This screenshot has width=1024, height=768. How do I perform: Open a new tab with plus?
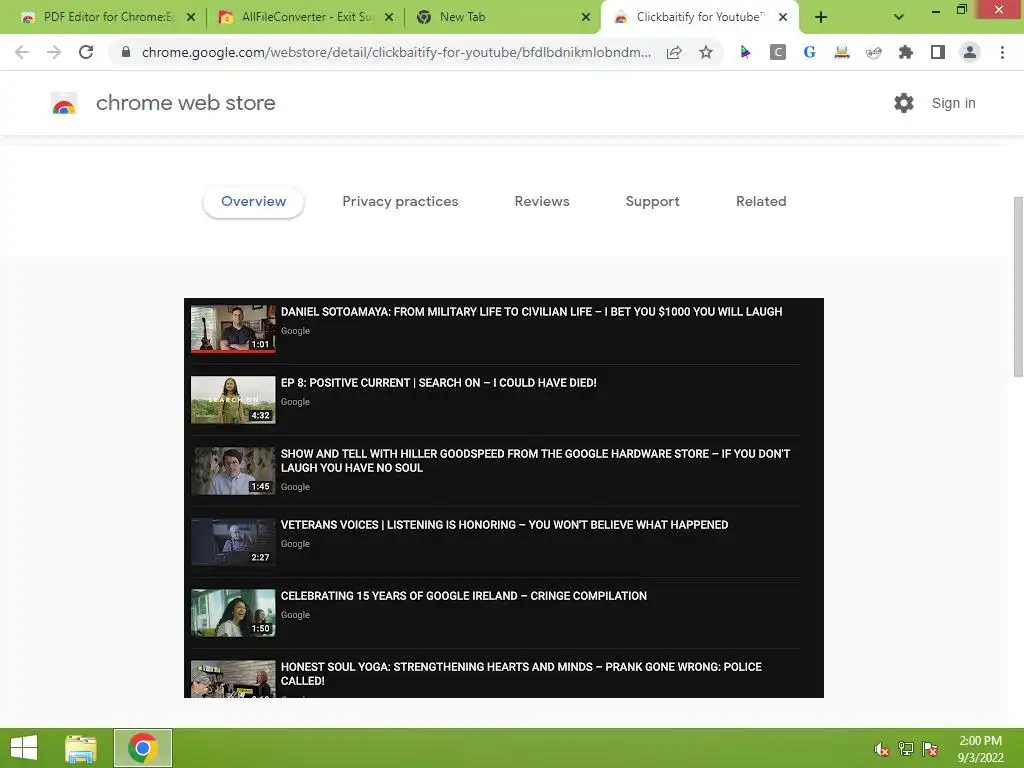[821, 17]
